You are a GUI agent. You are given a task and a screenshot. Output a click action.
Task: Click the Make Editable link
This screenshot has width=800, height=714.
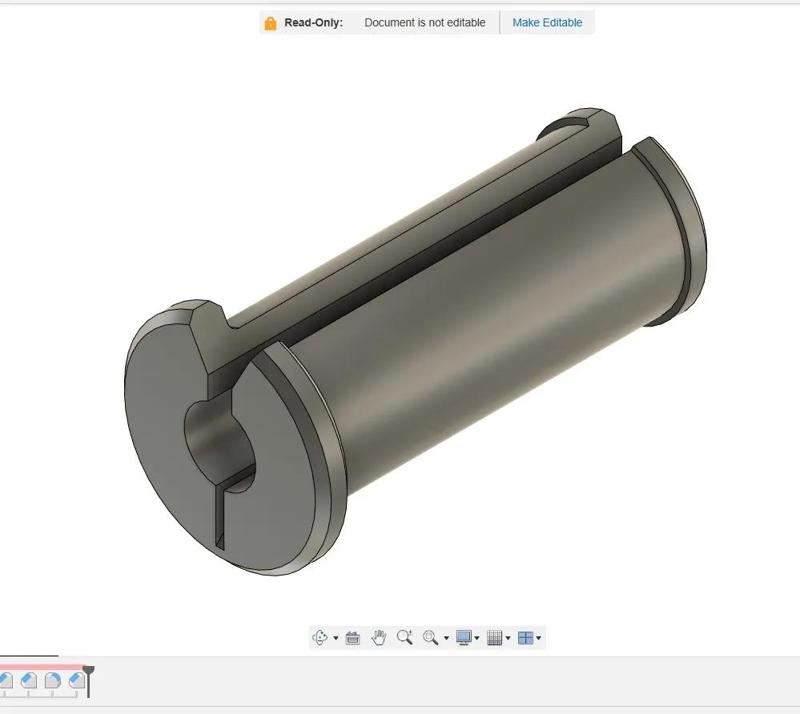pos(547,22)
